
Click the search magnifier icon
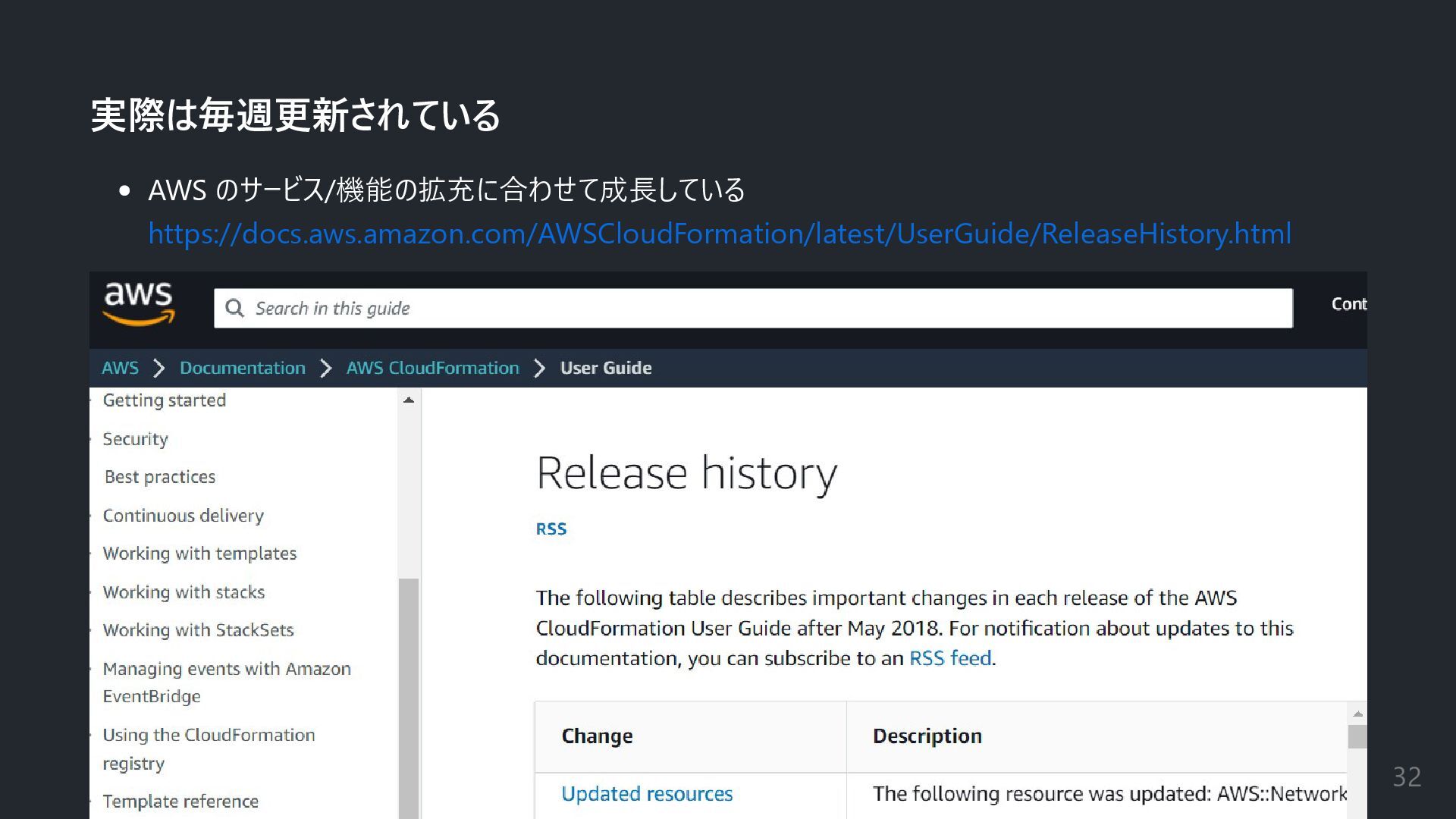(x=234, y=308)
